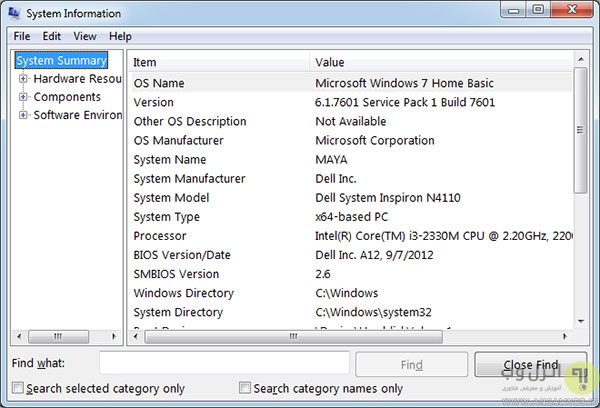
Task: Expand the Components tree node
Action: click(24, 97)
